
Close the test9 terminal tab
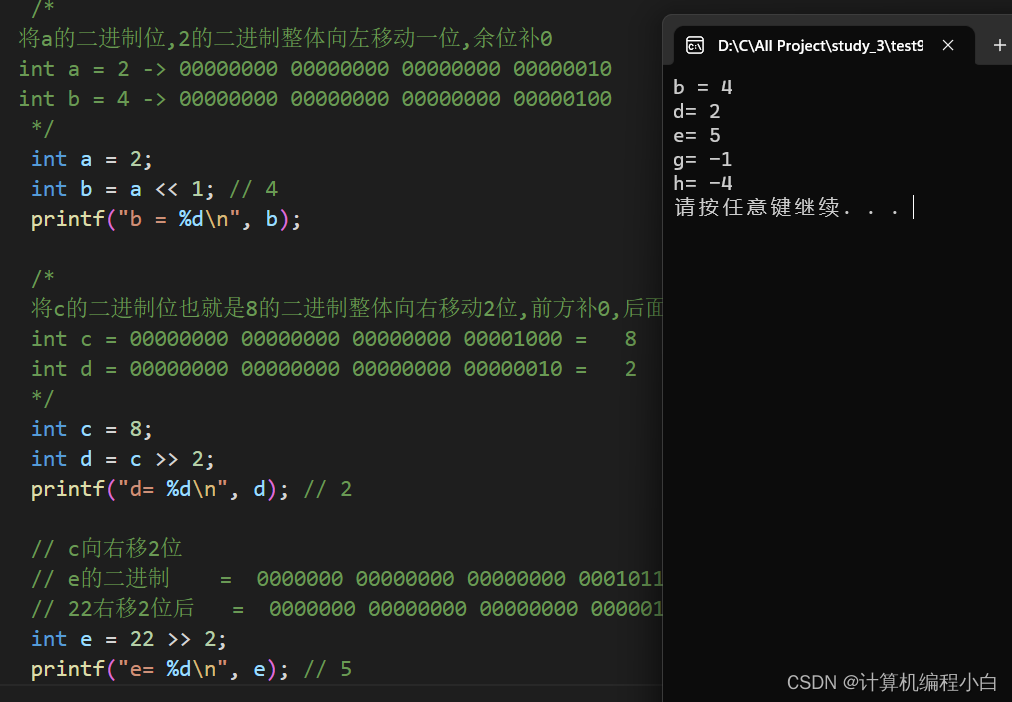(x=948, y=44)
